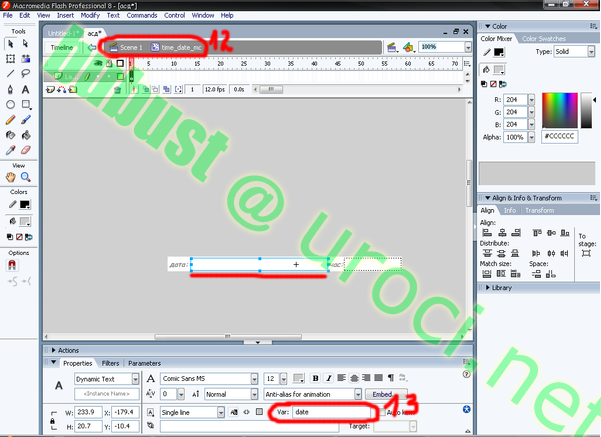601x437 pixels.
Task: Select the Gradient Transform tool
Action: click(x=25, y=59)
